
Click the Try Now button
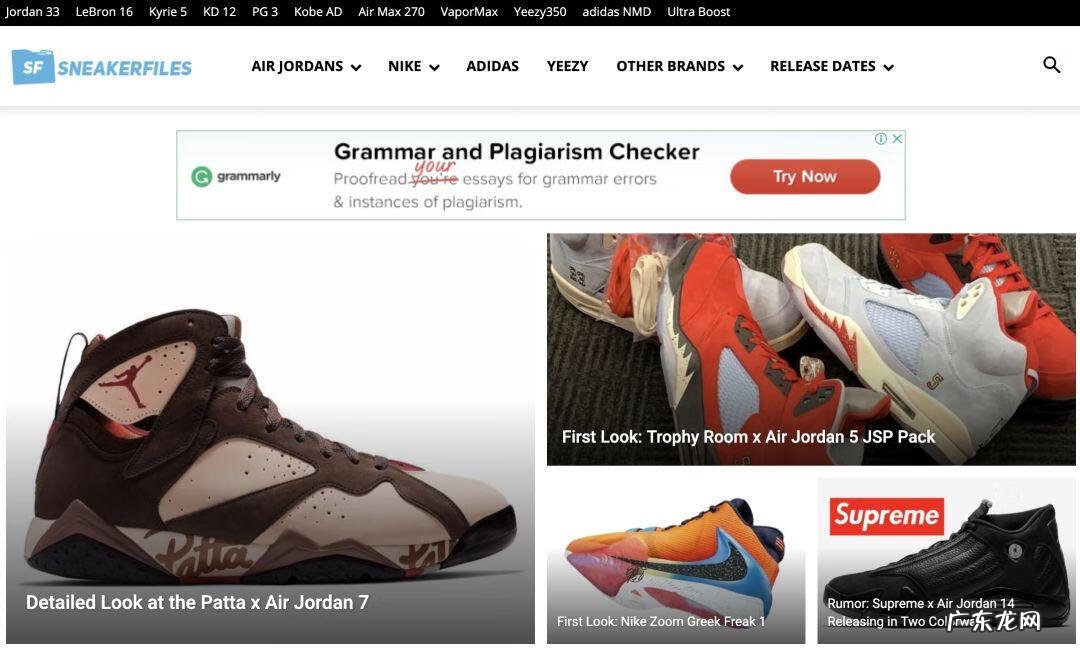point(805,177)
